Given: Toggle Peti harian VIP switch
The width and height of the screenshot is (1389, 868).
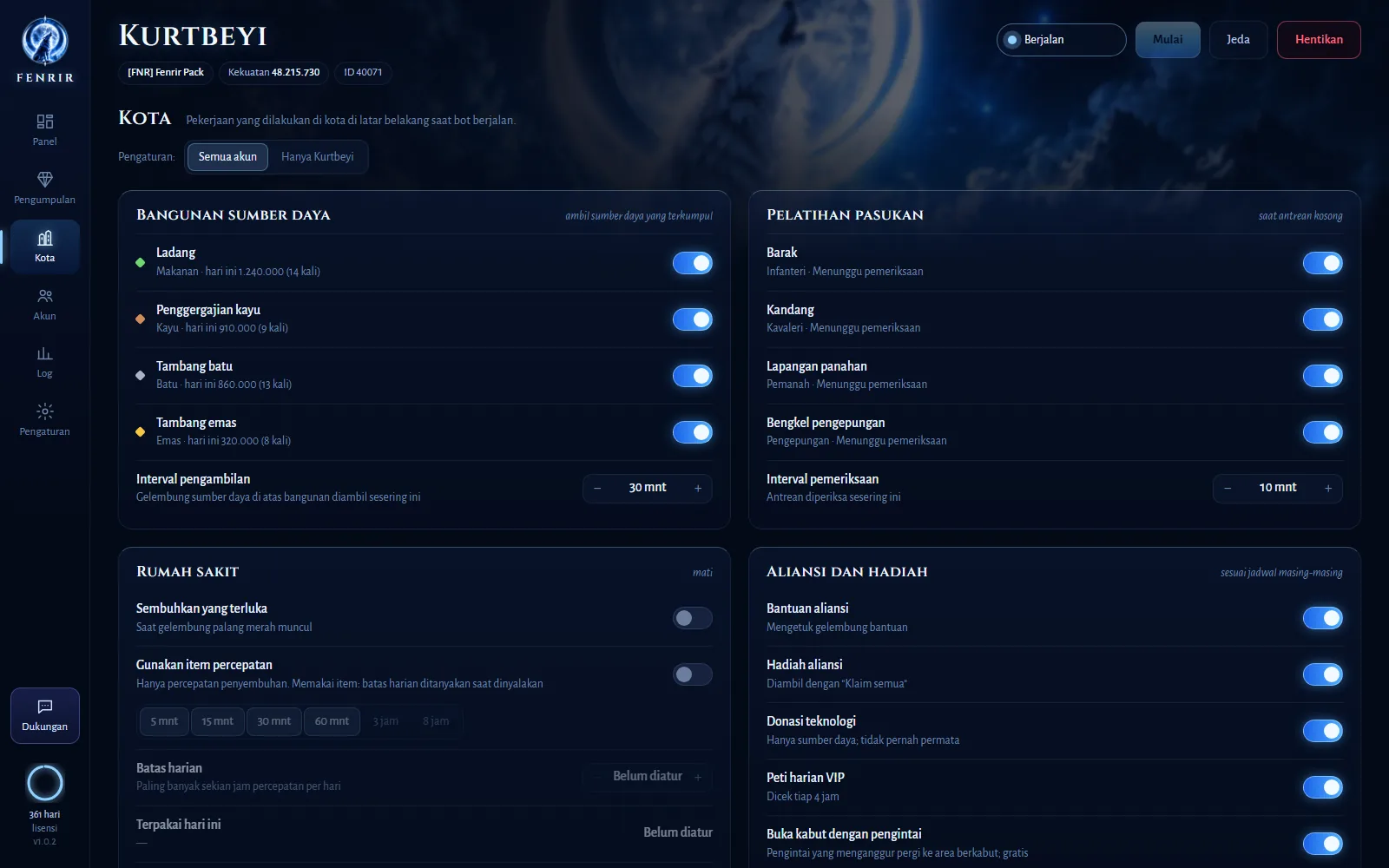Looking at the screenshot, I should click(1323, 787).
